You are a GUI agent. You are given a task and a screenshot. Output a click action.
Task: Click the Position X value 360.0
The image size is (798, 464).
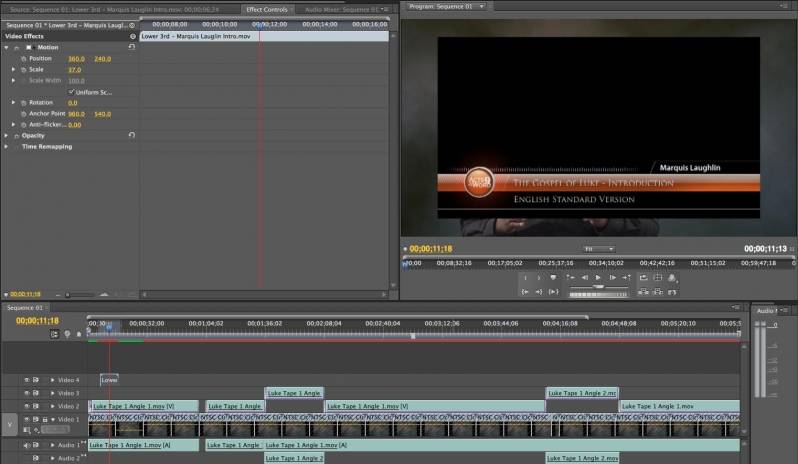point(76,59)
